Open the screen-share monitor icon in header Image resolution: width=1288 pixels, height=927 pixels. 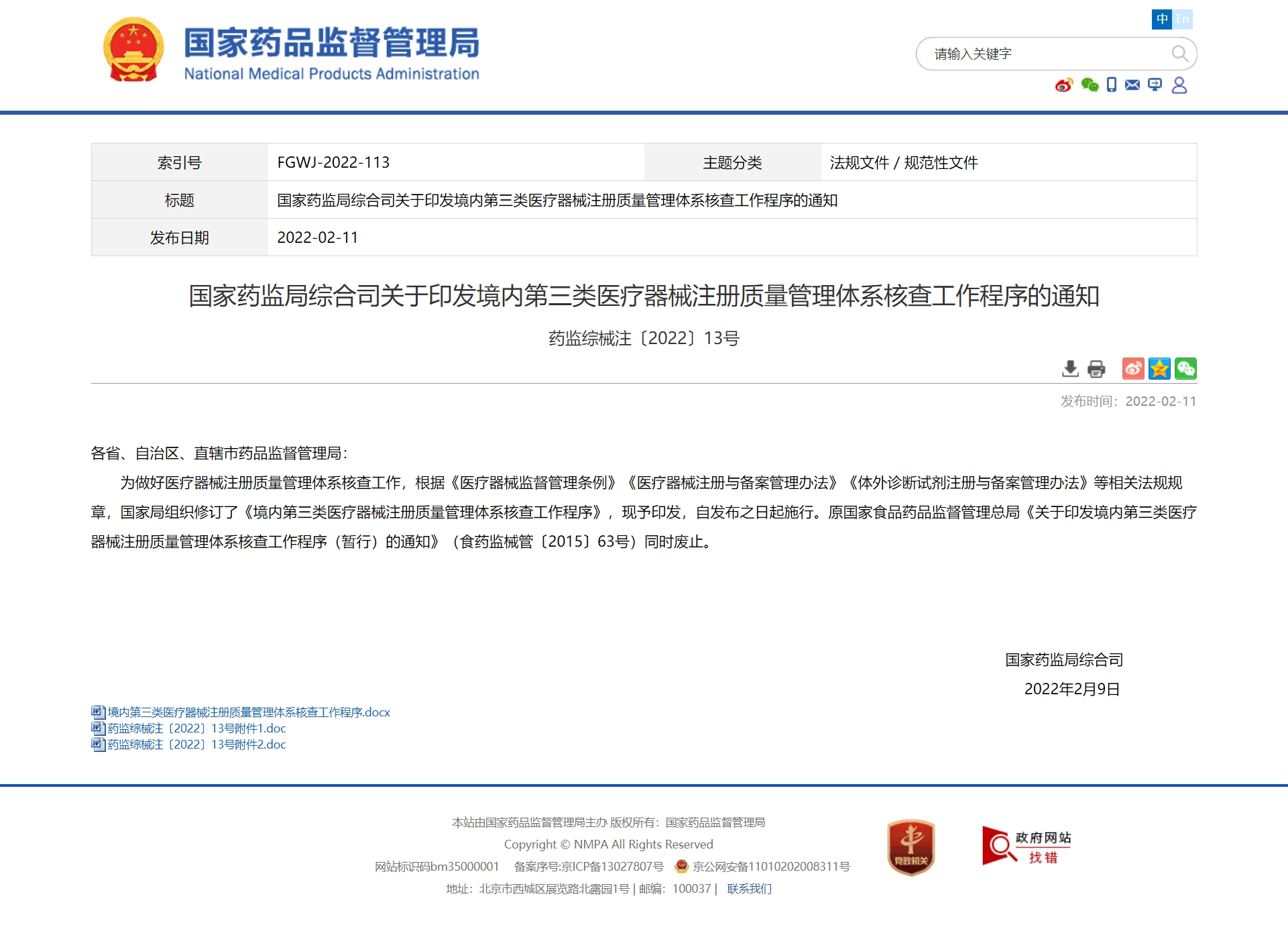pyautogui.click(x=1155, y=86)
